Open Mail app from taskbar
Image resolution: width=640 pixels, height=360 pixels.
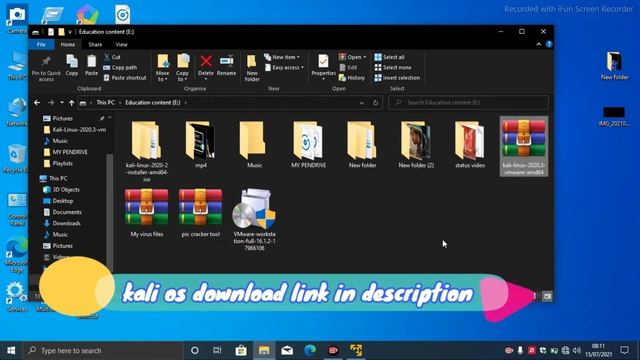click(287, 350)
